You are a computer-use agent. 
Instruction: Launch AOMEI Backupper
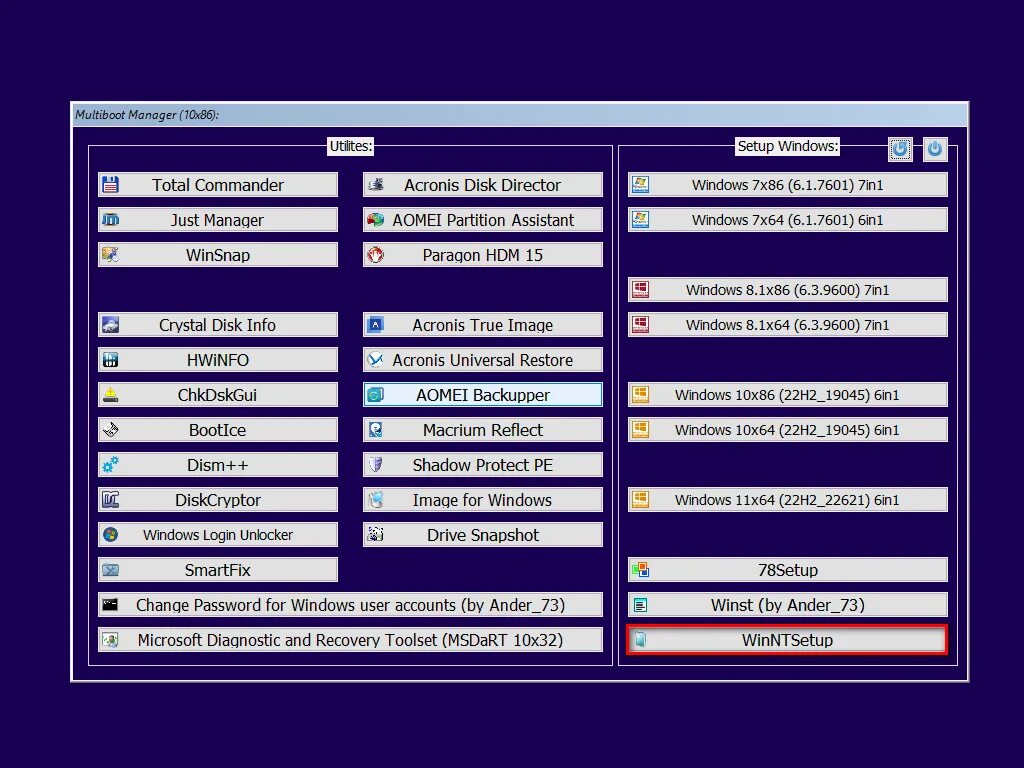click(482, 394)
